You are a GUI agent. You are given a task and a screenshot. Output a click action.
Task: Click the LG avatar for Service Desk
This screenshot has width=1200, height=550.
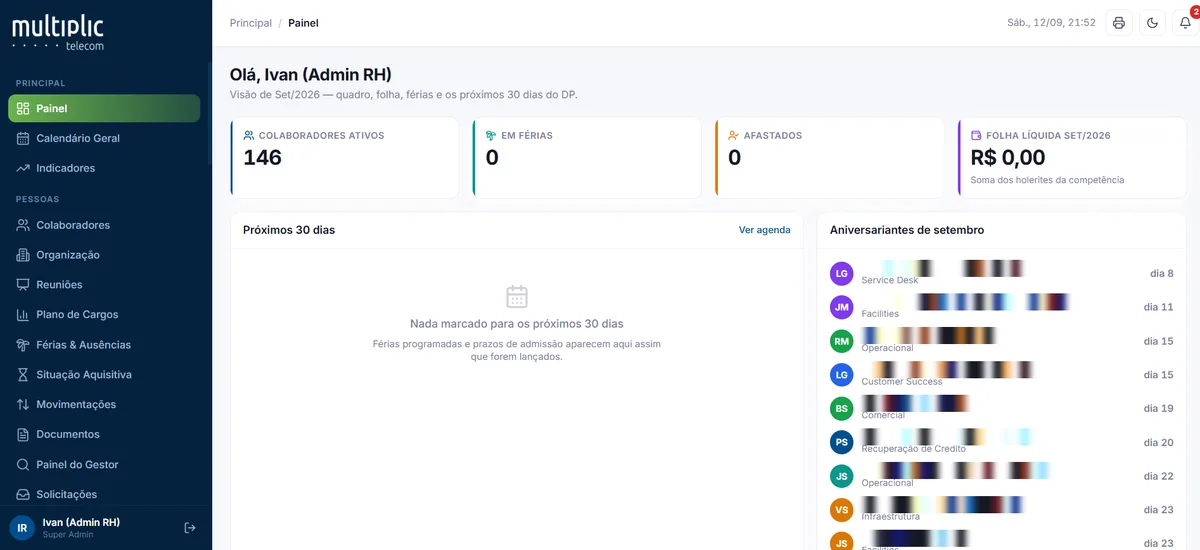[x=842, y=273]
